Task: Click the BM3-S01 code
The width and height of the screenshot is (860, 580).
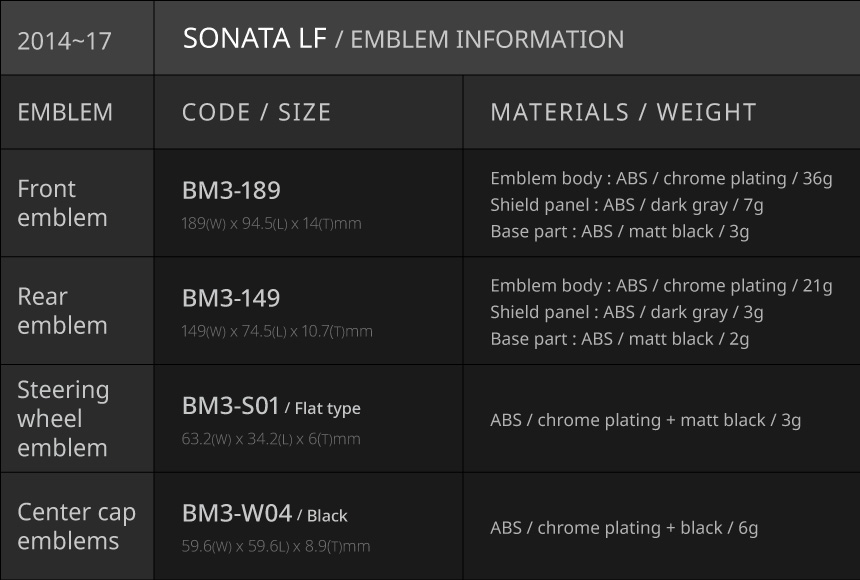Action: point(230,406)
